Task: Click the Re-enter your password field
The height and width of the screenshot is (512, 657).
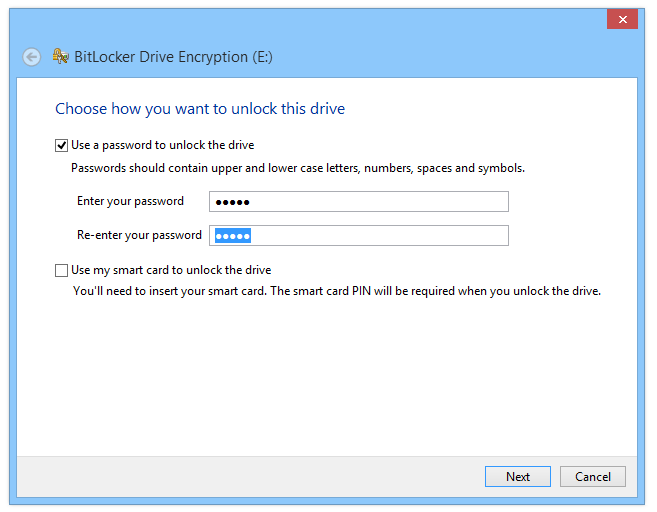Action: [359, 235]
